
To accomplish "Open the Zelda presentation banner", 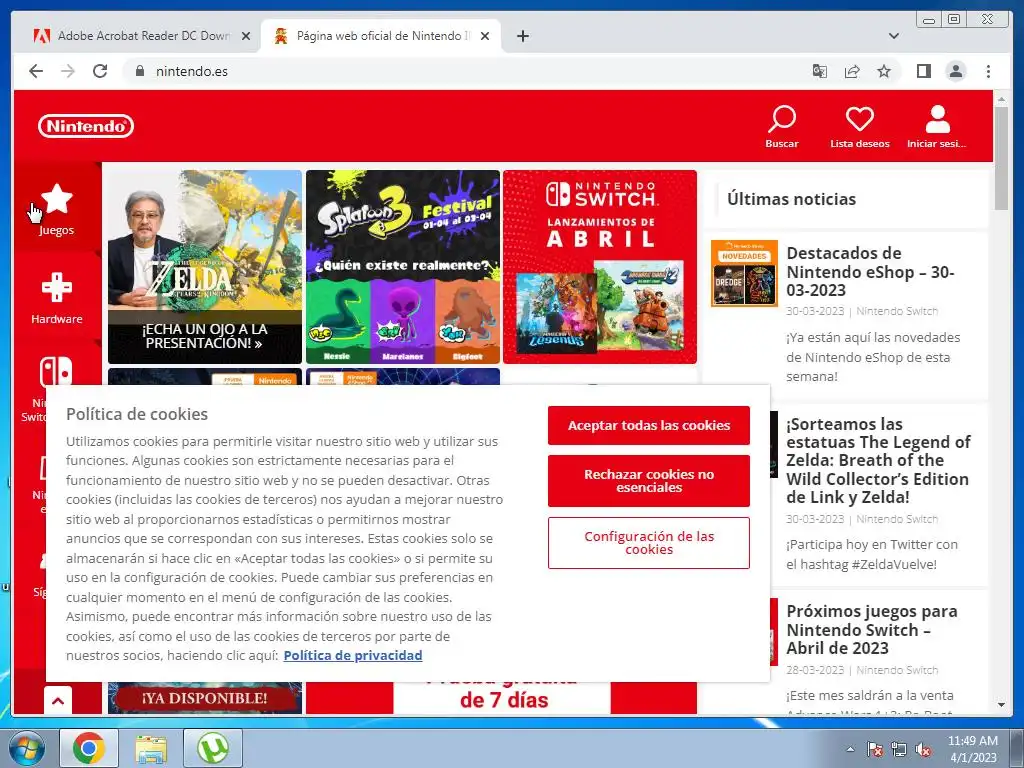I will pyautogui.click(x=205, y=266).
